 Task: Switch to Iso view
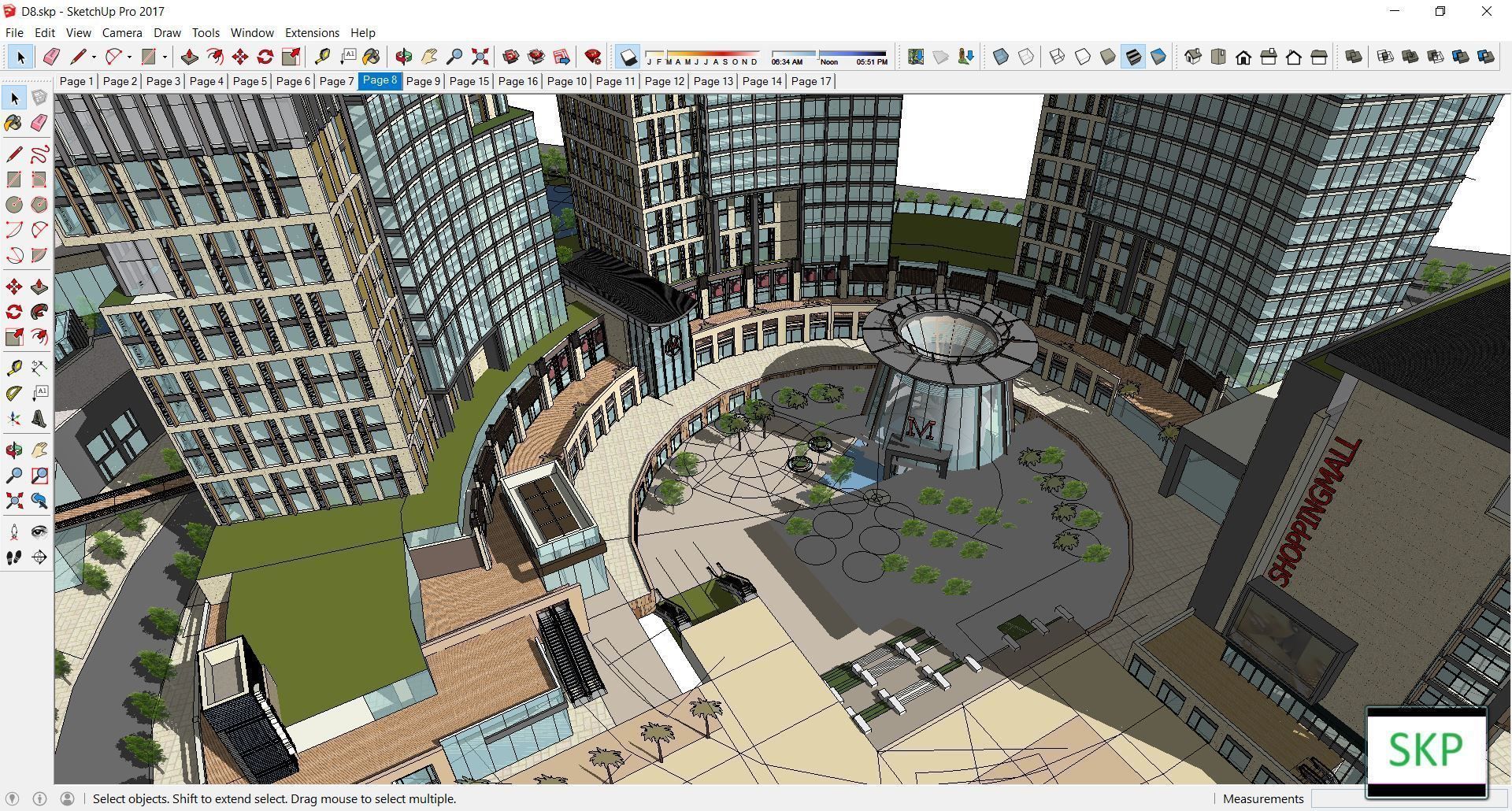click(1193, 57)
